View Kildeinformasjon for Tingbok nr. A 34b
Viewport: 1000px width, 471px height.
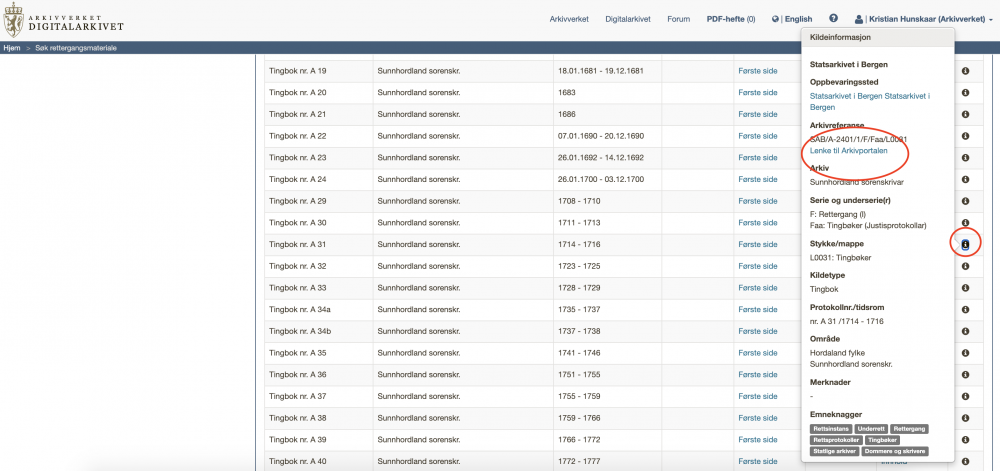click(x=965, y=331)
